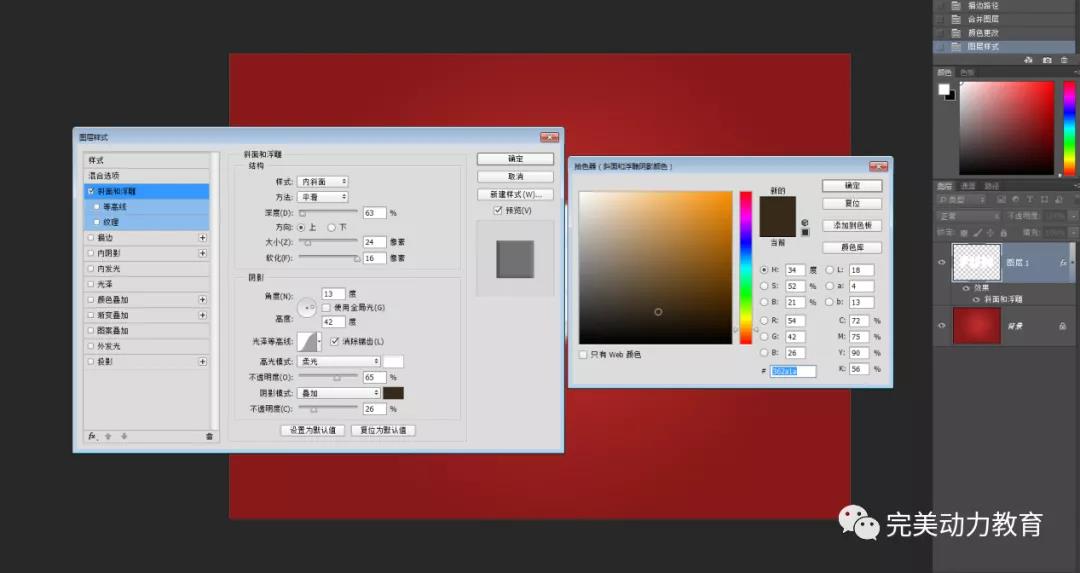Expand the 高光模式 dropdown
The width and height of the screenshot is (1080, 573).
[340, 361]
